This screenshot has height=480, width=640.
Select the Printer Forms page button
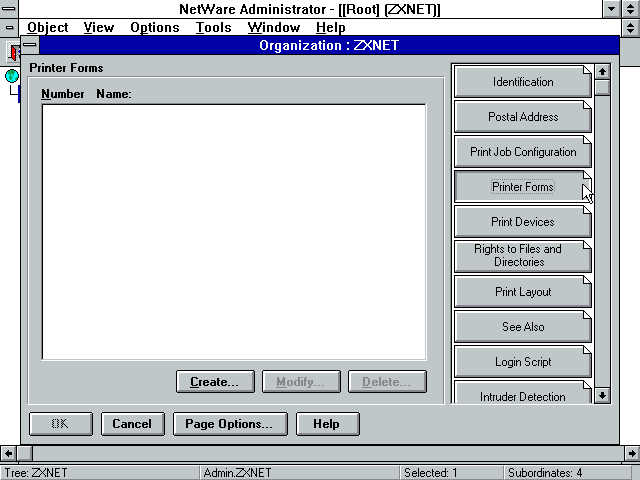coord(522,187)
